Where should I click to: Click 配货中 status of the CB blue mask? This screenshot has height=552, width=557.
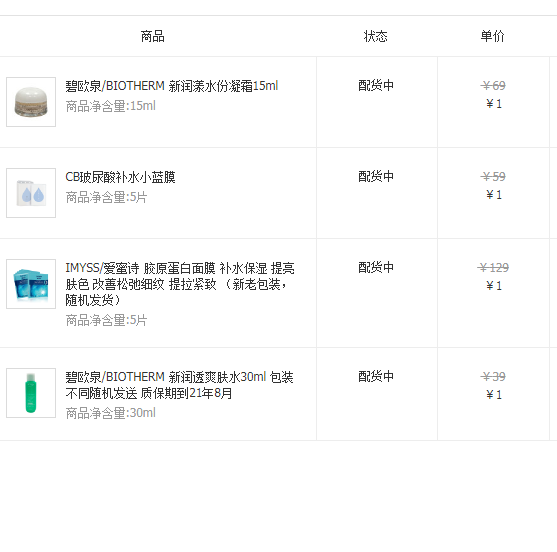coord(376,177)
